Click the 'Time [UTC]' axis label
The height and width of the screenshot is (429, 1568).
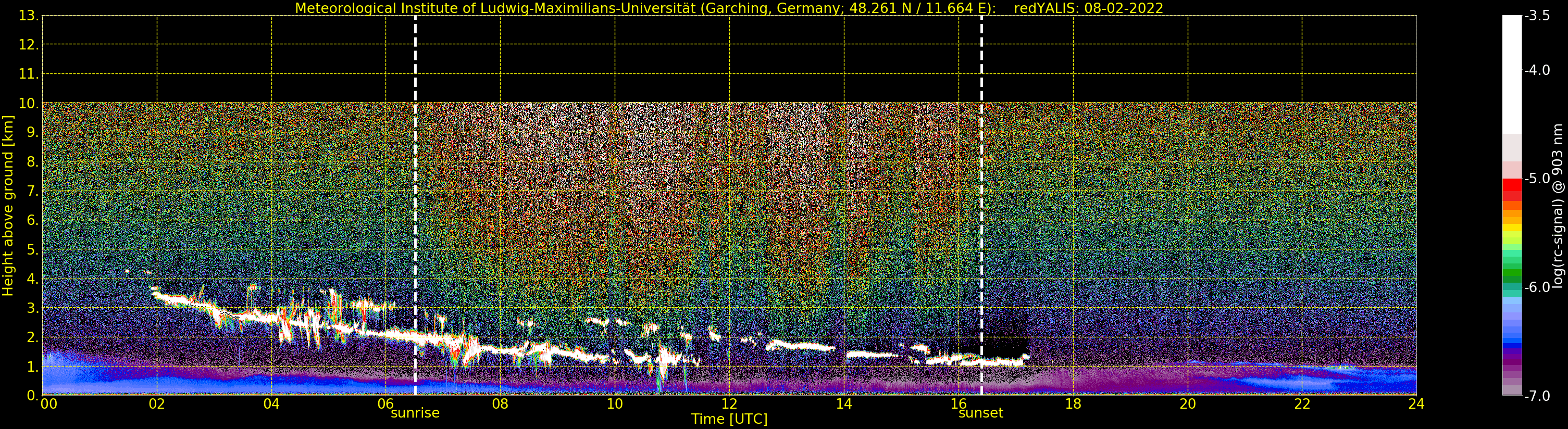729,419
